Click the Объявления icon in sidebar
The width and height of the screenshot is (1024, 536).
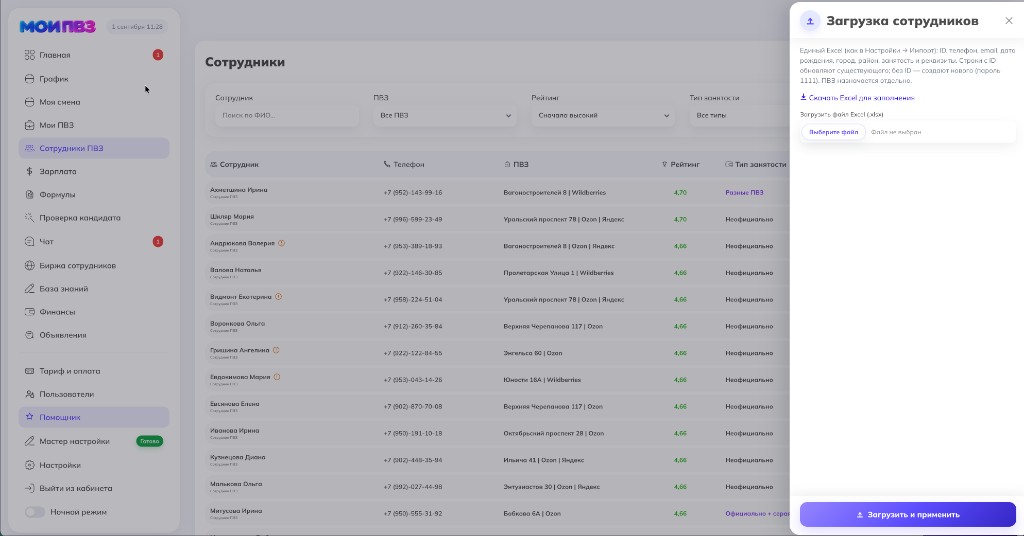(29, 335)
